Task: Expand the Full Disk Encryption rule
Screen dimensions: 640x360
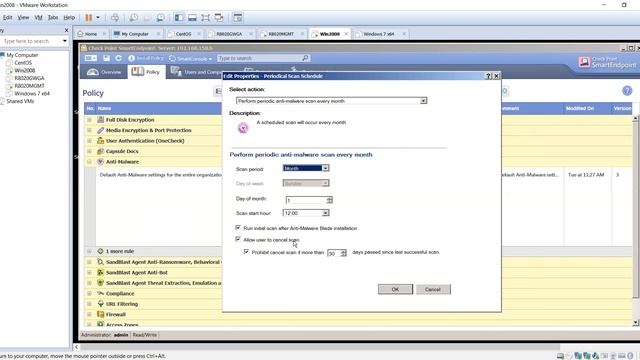Action: coord(89,120)
